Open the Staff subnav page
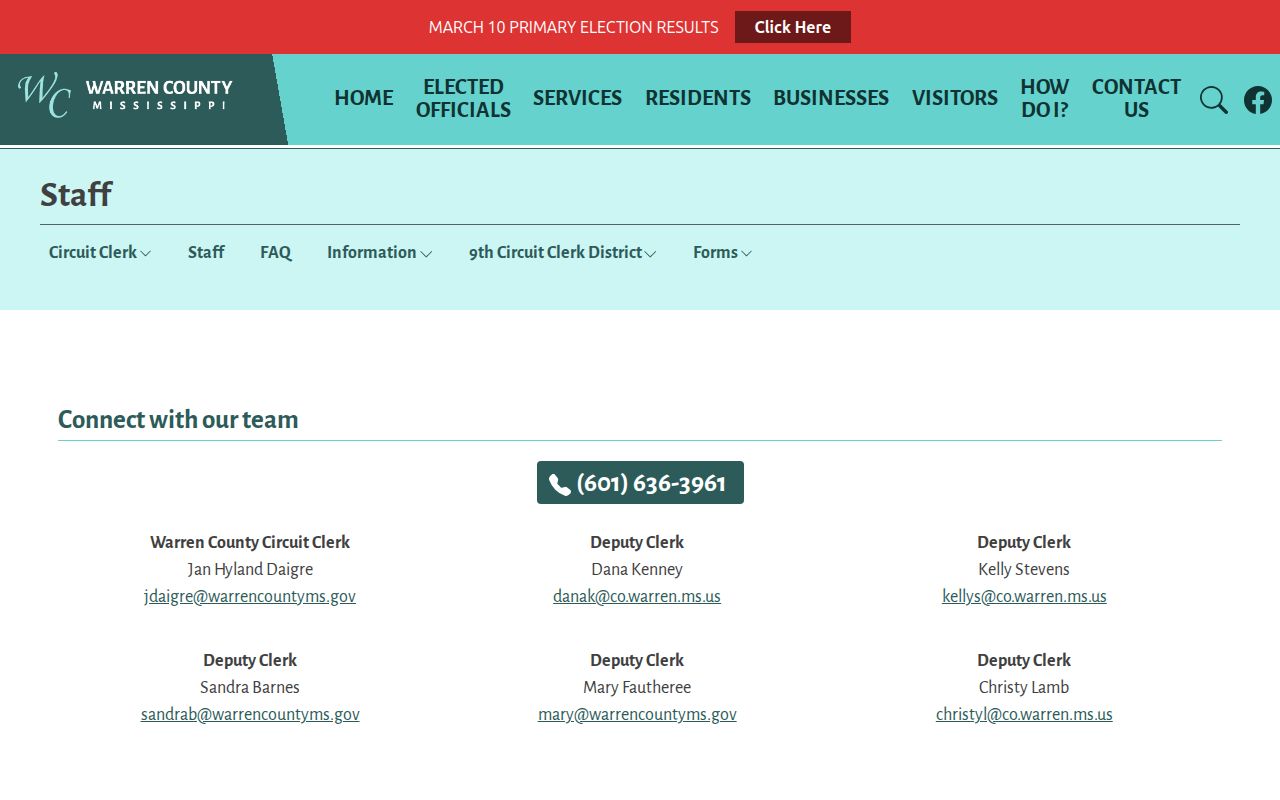Viewport: 1280px width, 800px height. 206,253
